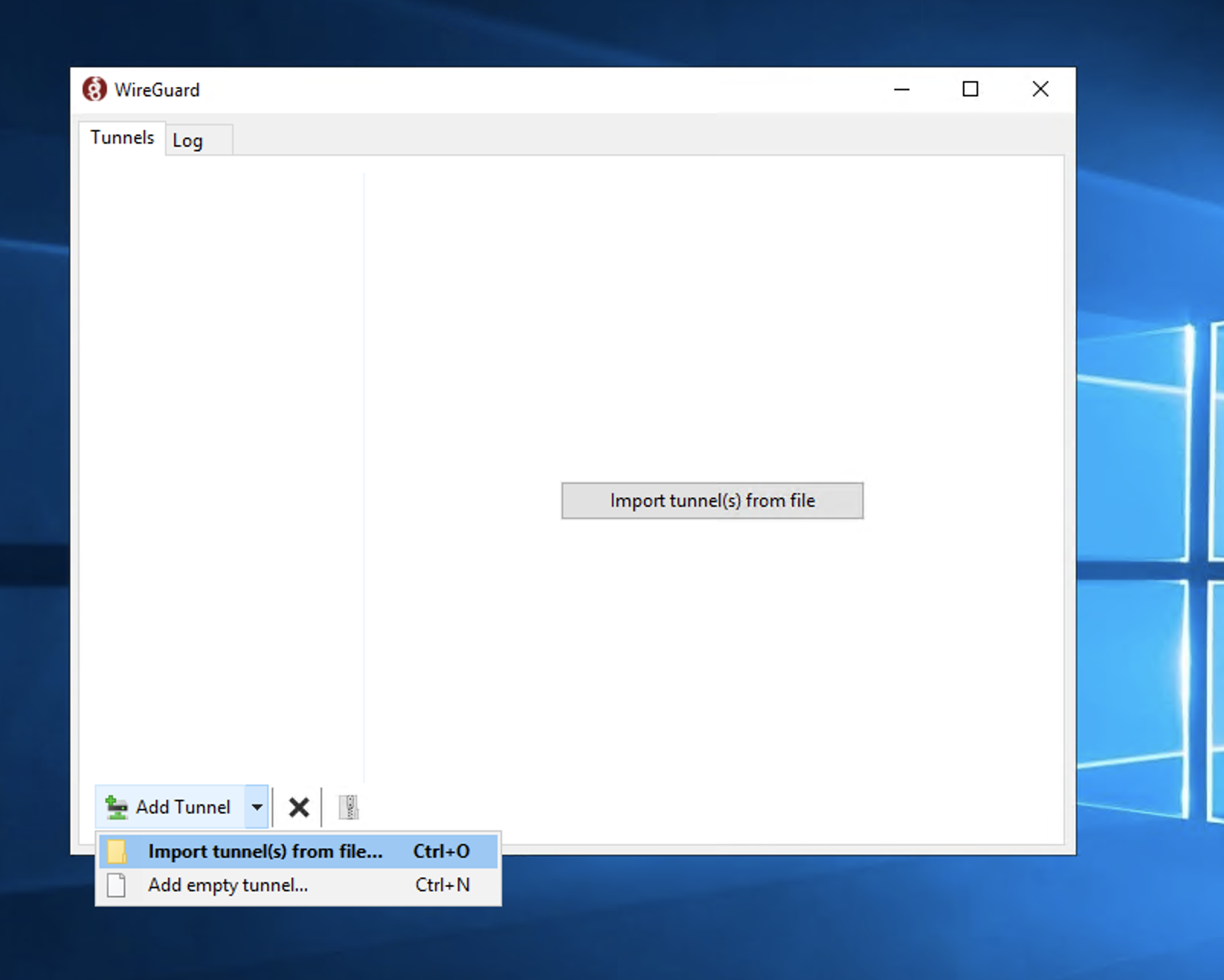Maximize the WireGuard window

971,89
